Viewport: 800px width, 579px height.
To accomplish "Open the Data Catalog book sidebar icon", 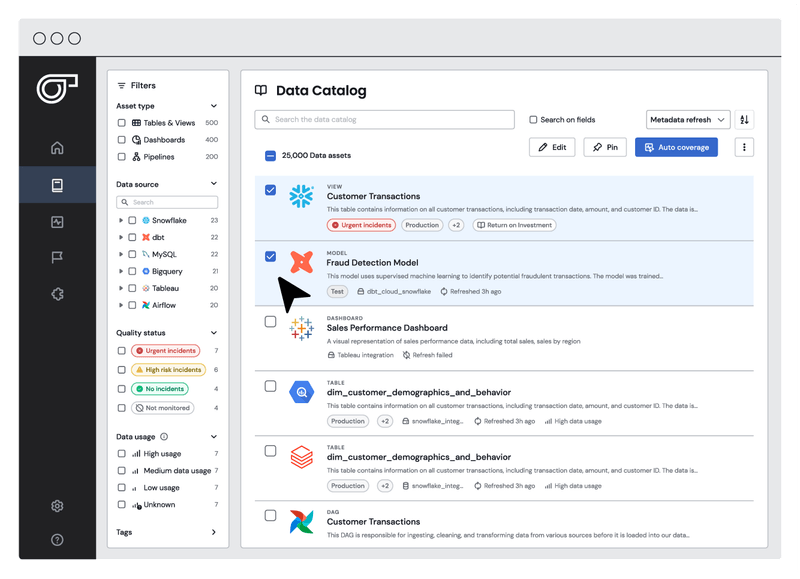I will 57,185.
